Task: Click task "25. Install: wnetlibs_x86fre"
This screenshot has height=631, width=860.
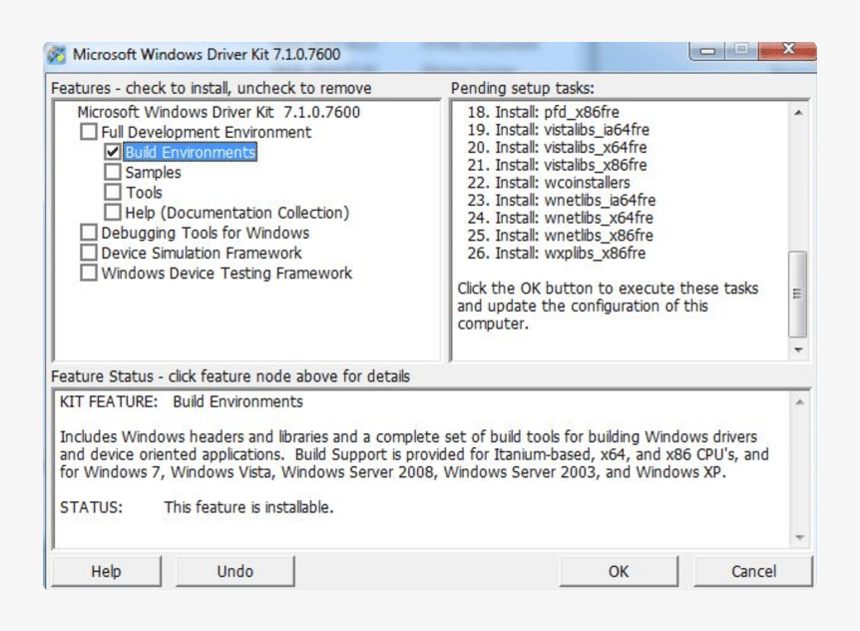Action: click(560, 235)
